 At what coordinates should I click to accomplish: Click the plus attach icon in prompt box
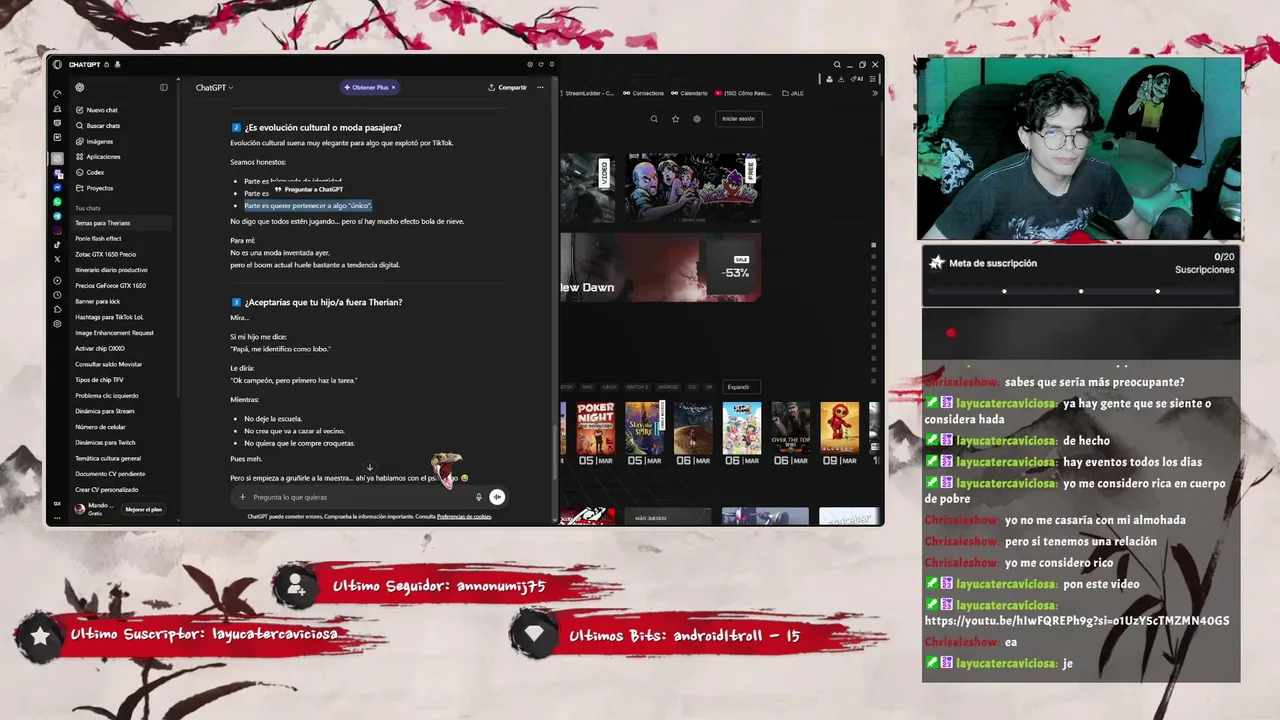pos(242,497)
